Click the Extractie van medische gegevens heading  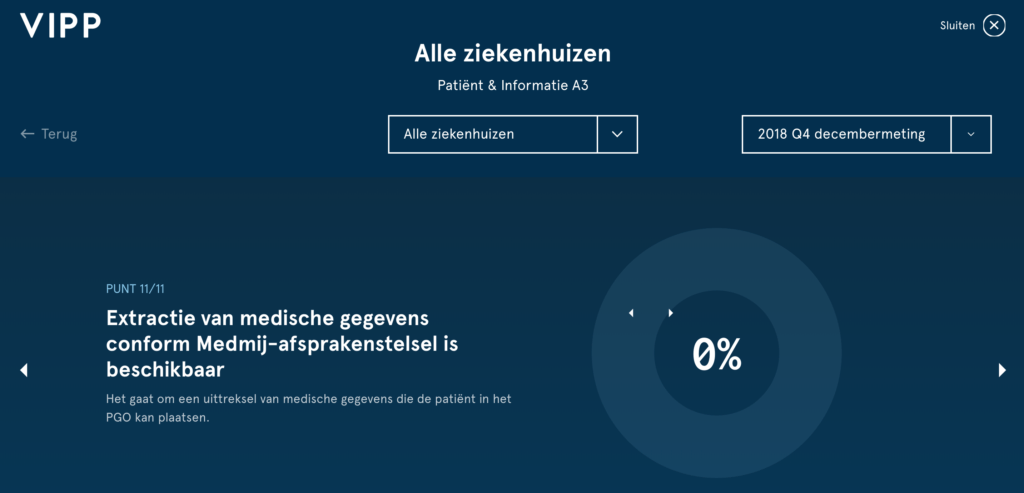point(282,344)
